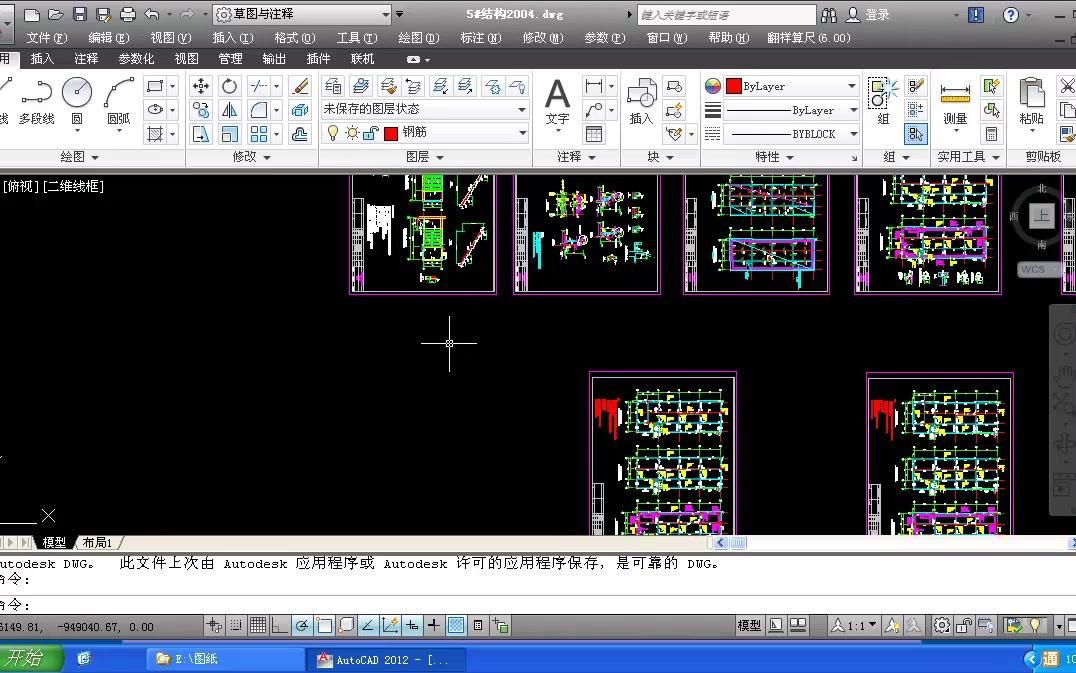1076x673 pixels.
Task: Open layer state dropdown 未保存的图层状态
Action: click(x=425, y=109)
